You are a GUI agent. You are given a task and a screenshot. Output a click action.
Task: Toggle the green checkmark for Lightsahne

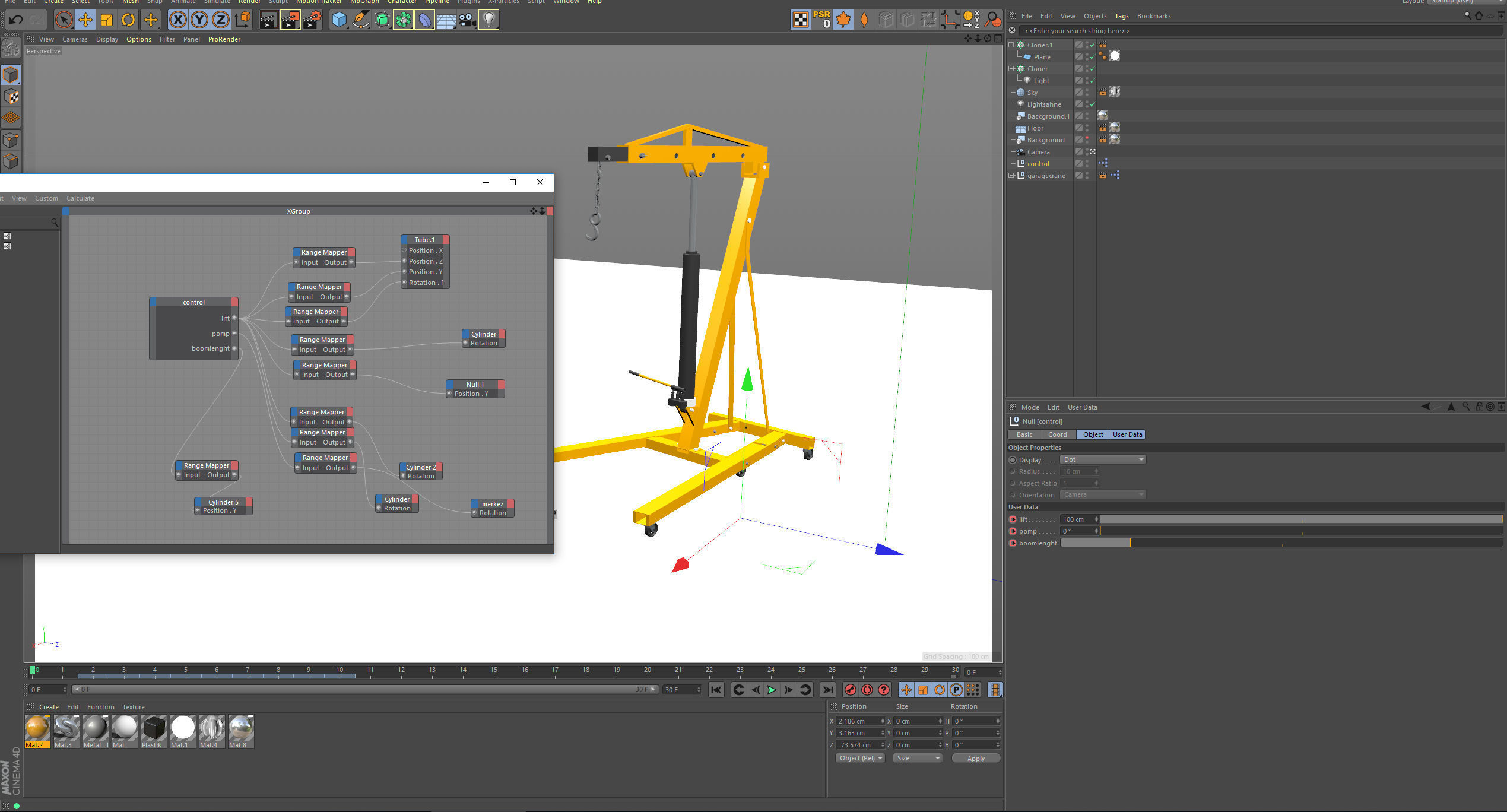tap(1092, 104)
